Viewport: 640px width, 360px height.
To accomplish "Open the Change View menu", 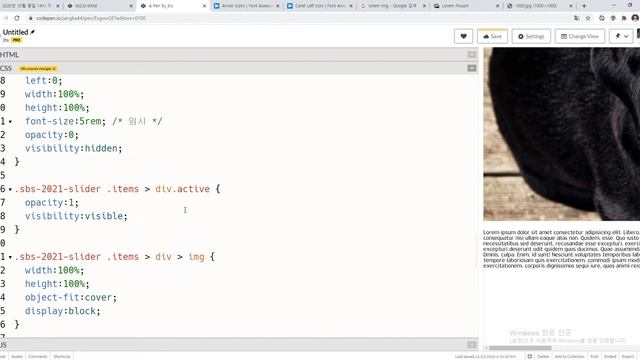I will point(580,36).
